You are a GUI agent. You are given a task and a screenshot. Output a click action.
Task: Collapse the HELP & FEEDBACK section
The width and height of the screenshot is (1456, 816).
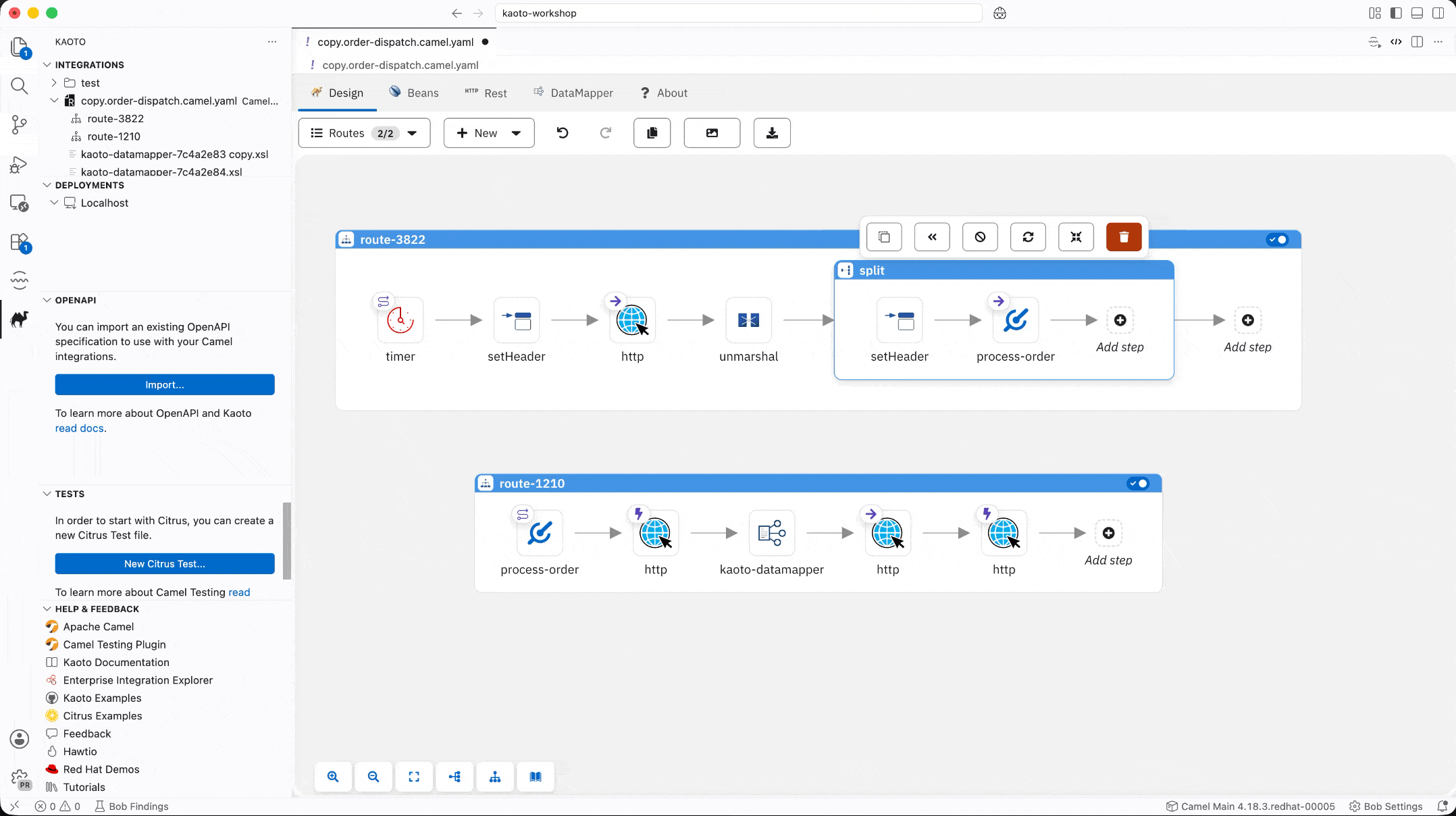coord(47,609)
